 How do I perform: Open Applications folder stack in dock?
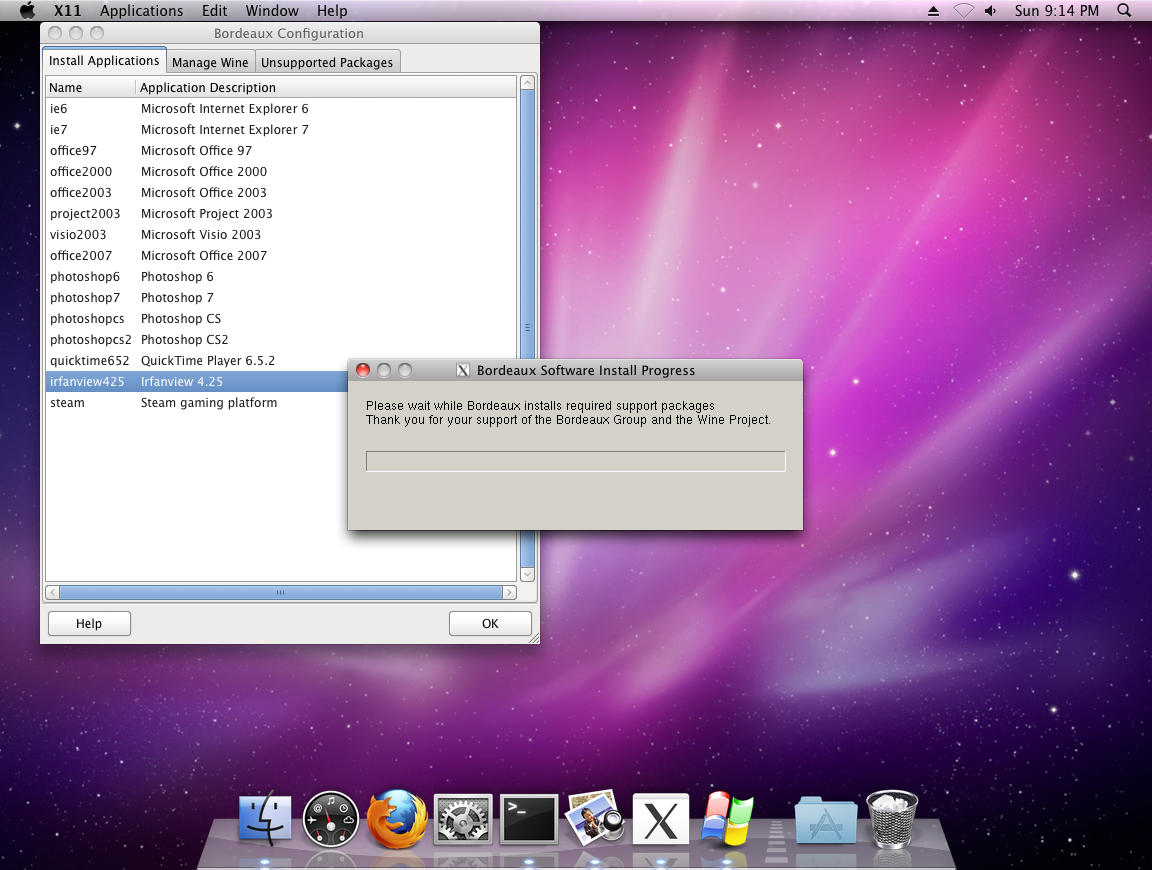coord(826,820)
